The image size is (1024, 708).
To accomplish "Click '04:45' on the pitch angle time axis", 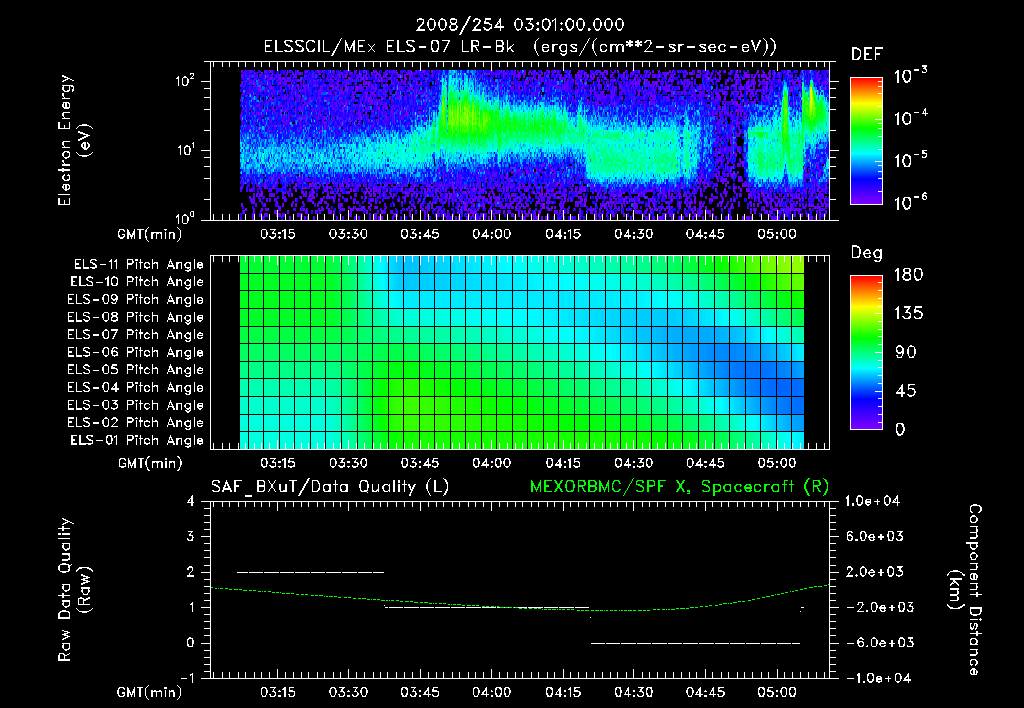I will [x=705, y=463].
